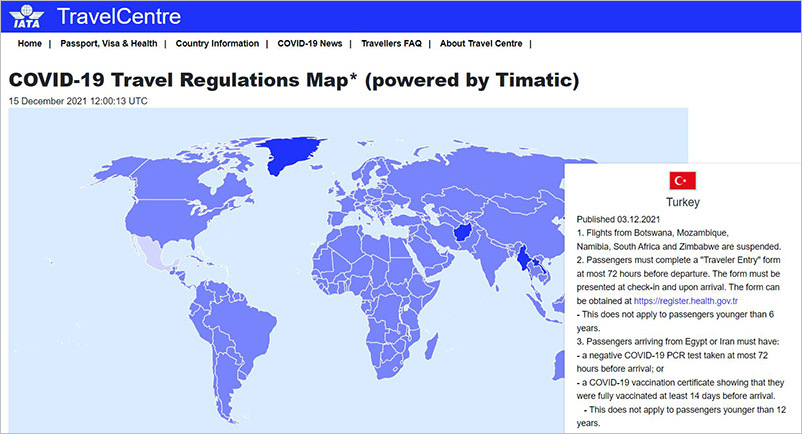Select Madagascar on the map
Image resolution: width=802 pixels, height=434 pixels.
coord(432,346)
